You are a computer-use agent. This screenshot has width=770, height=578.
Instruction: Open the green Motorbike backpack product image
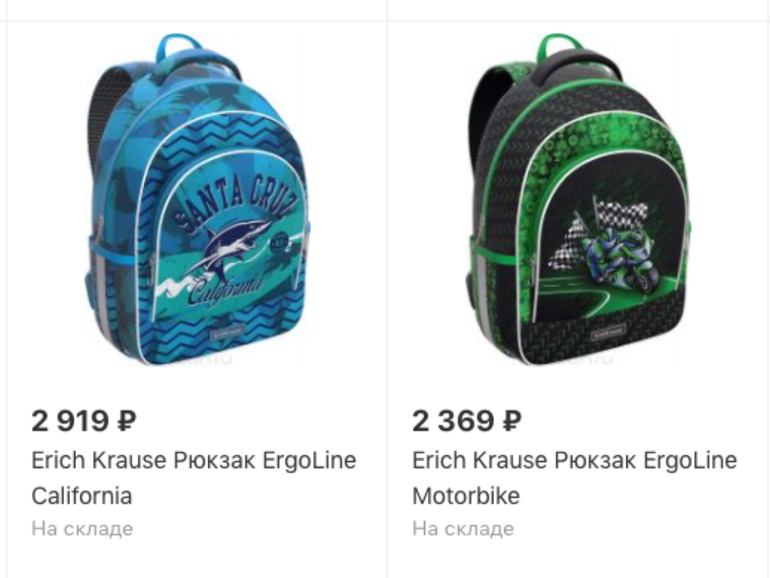coord(578,199)
